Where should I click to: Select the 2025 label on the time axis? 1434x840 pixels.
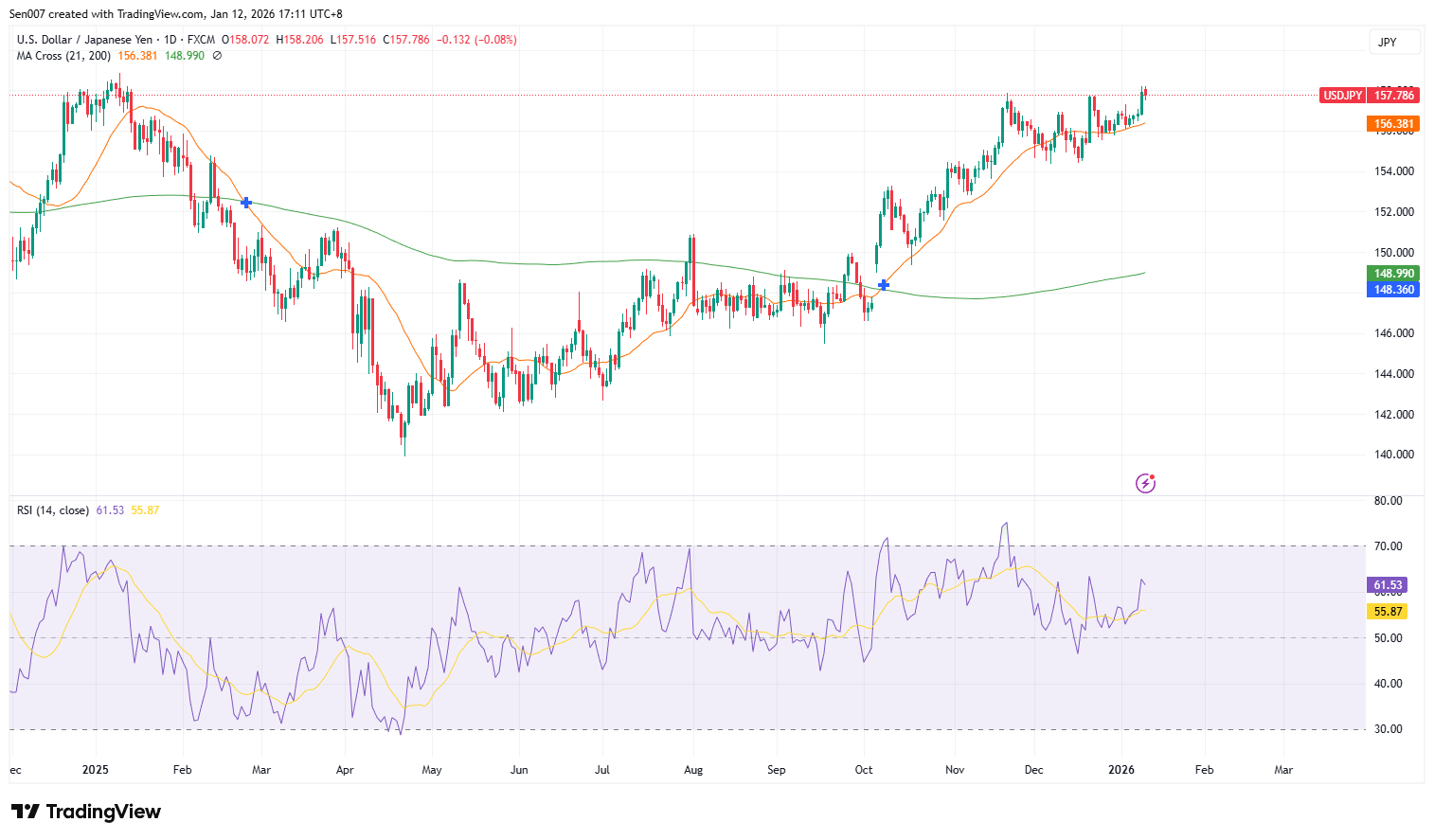[95, 770]
